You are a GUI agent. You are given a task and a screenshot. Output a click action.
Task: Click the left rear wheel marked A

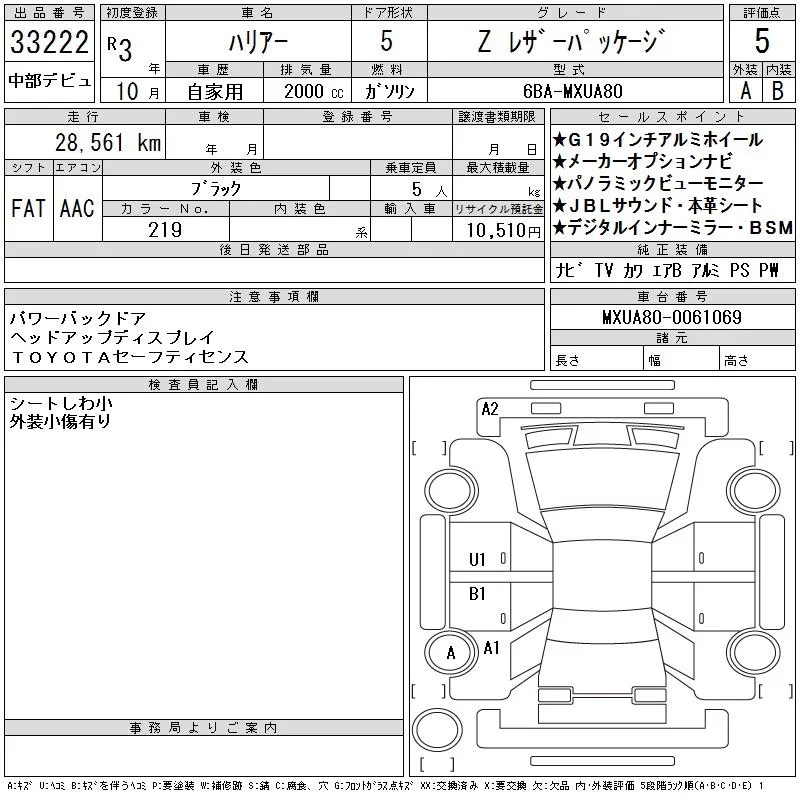click(451, 653)
